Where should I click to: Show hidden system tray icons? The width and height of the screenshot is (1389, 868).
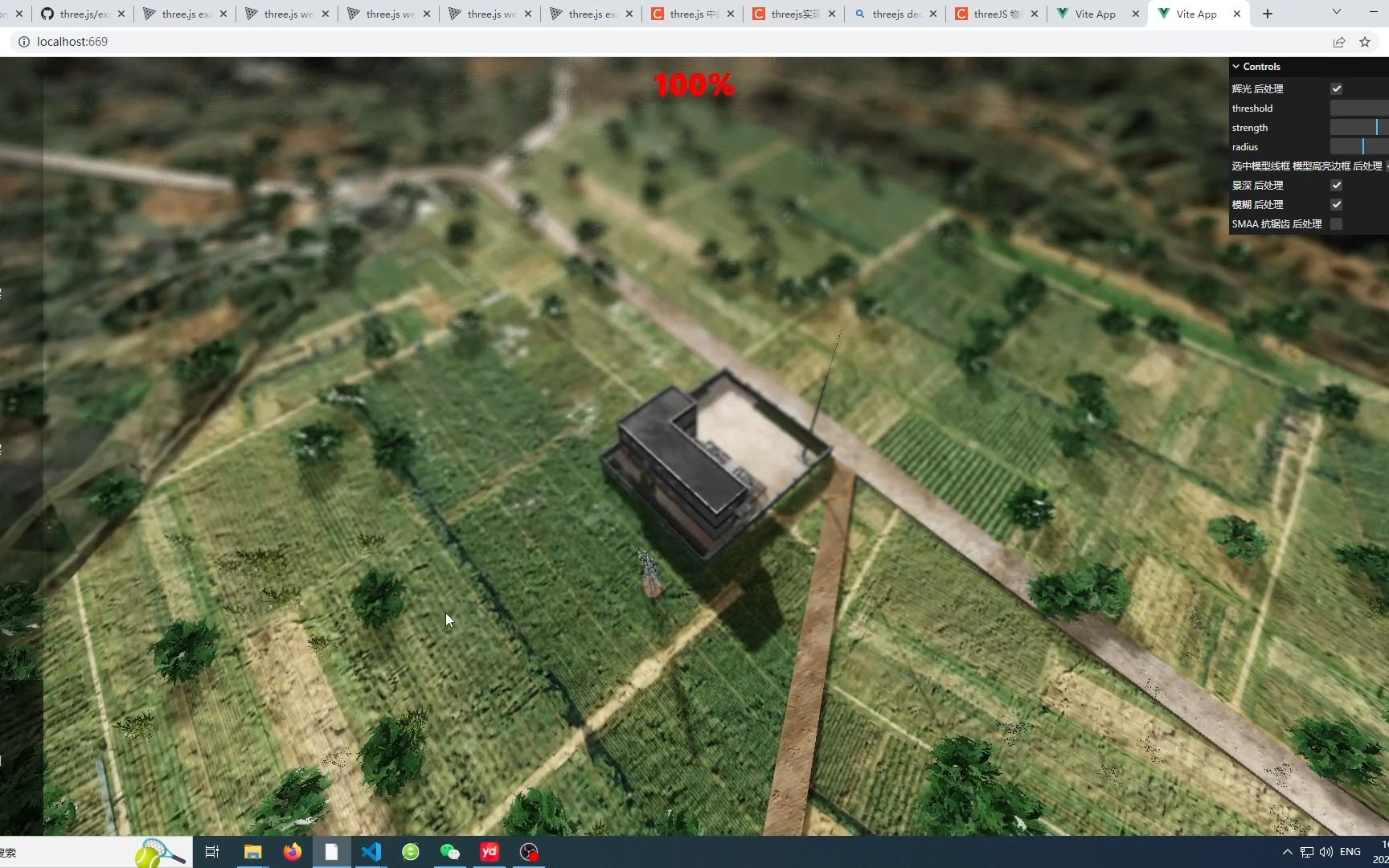click(x=1287, y=852)
